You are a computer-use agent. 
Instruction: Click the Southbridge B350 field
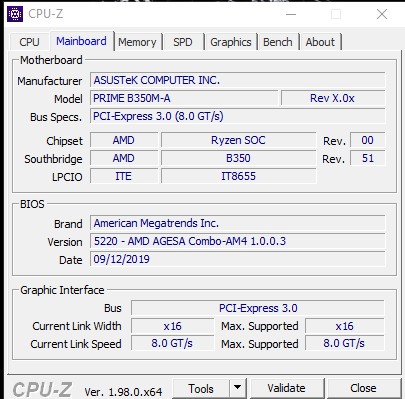pyautogui.click(x=239, y=158)
